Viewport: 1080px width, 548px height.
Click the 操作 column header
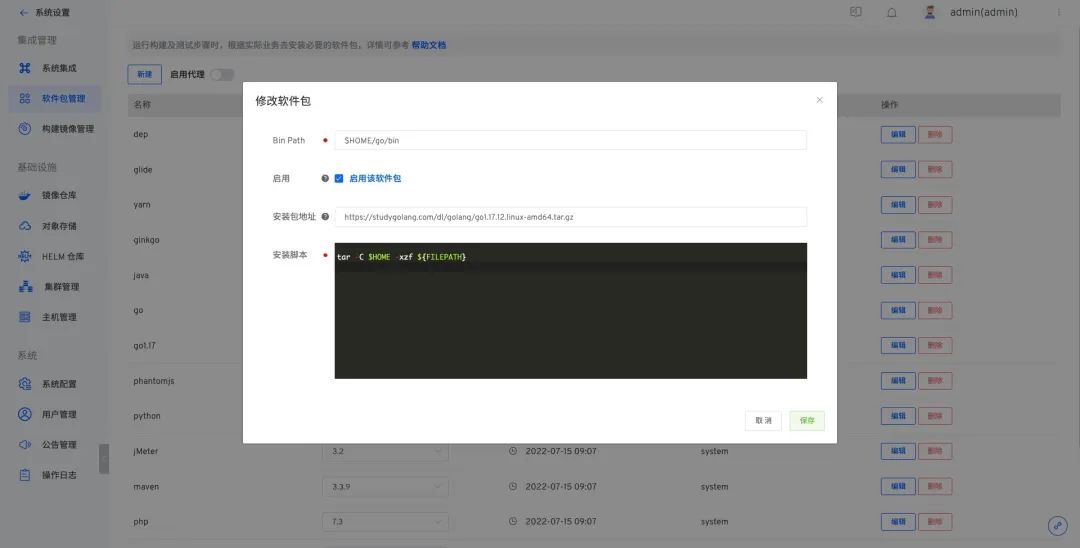click(889, 105)
